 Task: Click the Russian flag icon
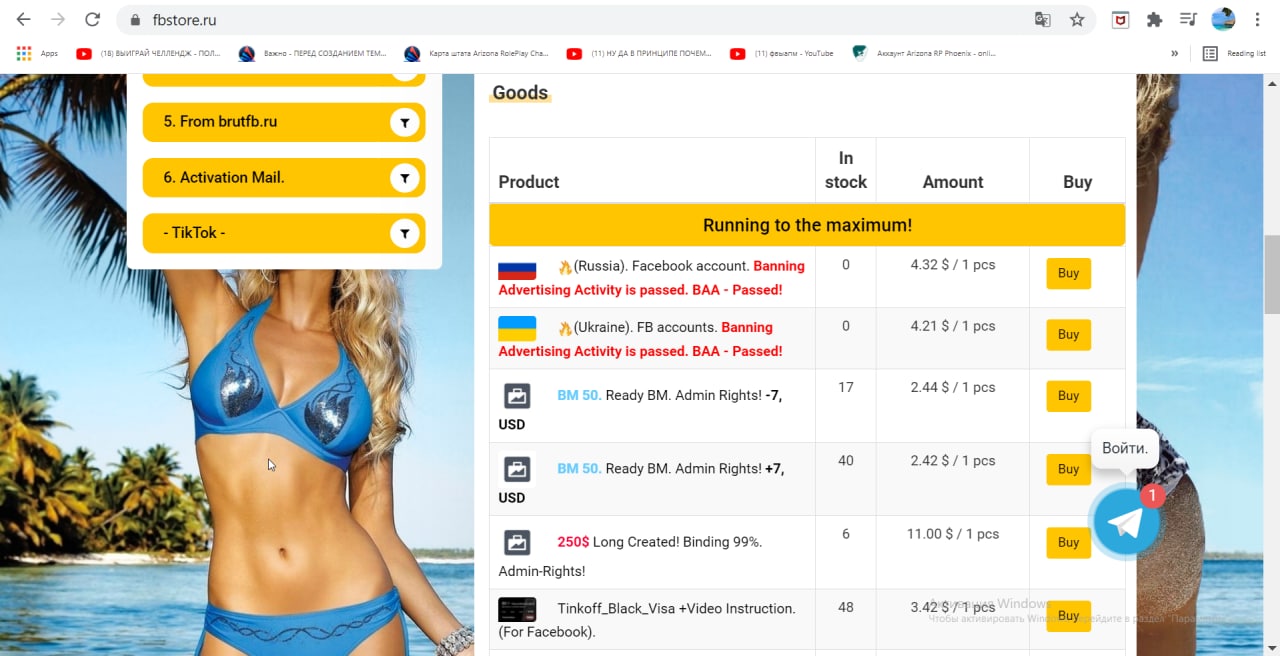pyautogui.click(x=517, y=268)
